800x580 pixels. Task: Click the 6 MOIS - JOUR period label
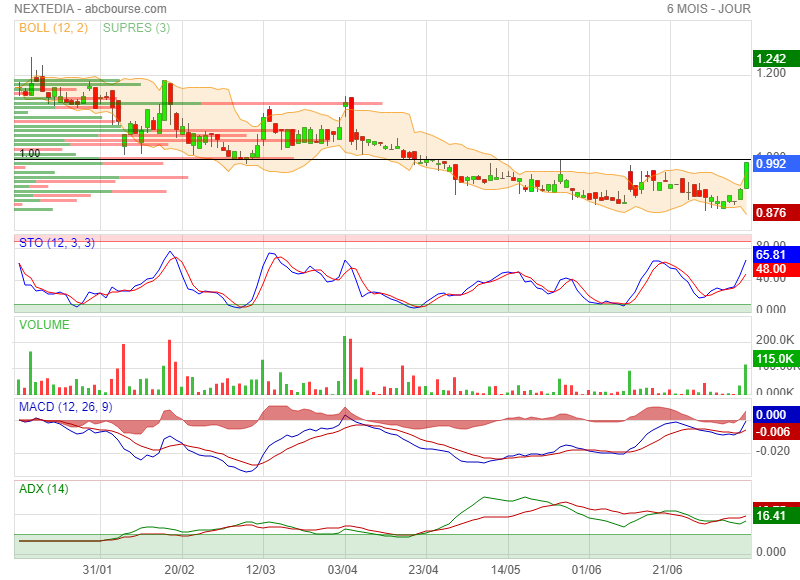tap(708, 9)
